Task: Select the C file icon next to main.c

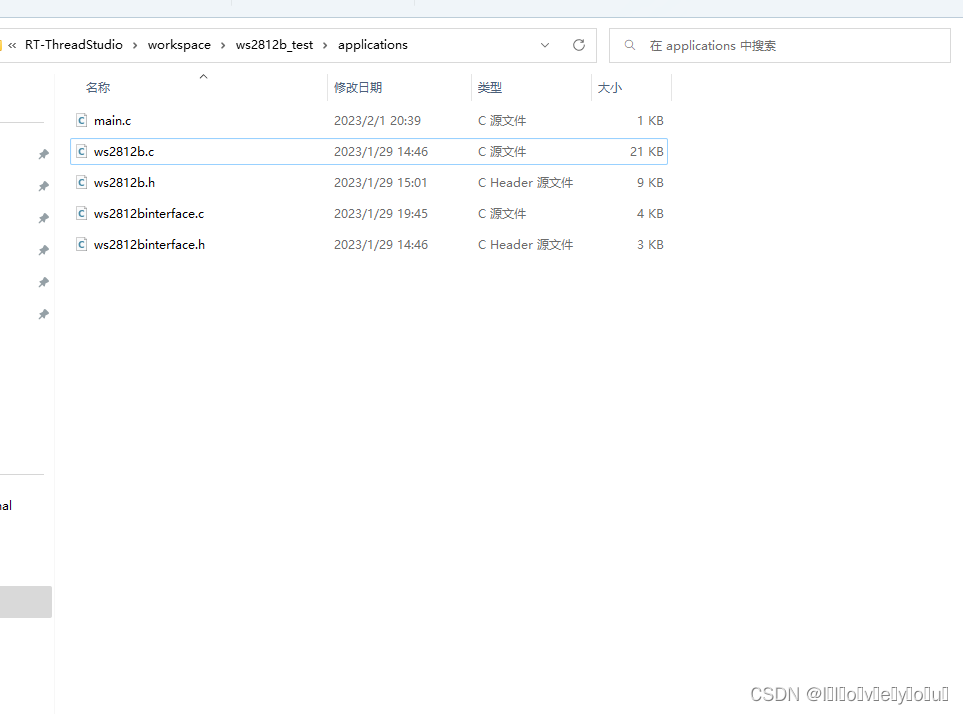Action: point(81,120)
